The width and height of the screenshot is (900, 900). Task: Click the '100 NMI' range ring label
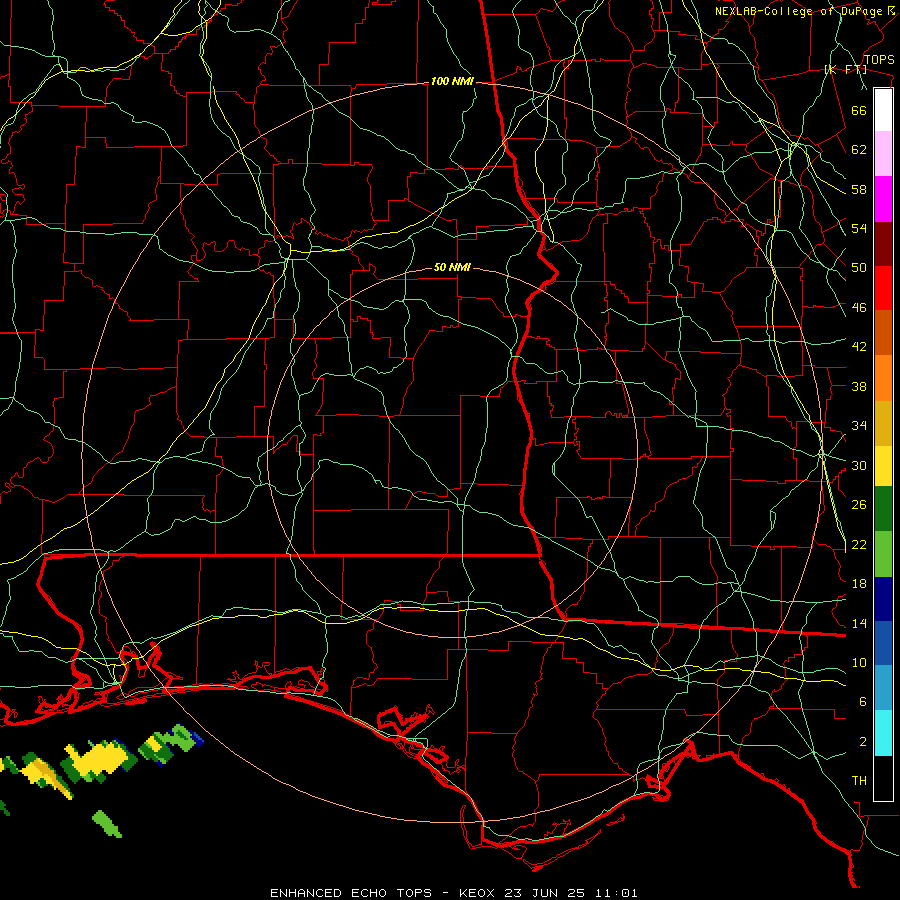452,82
